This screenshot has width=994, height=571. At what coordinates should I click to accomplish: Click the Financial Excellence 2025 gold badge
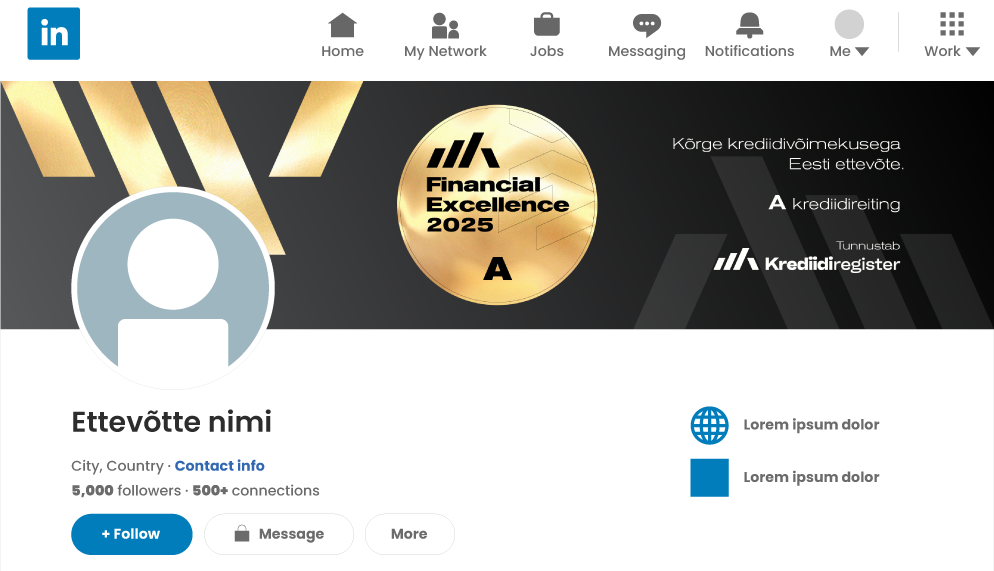click(x=496, y=205)
